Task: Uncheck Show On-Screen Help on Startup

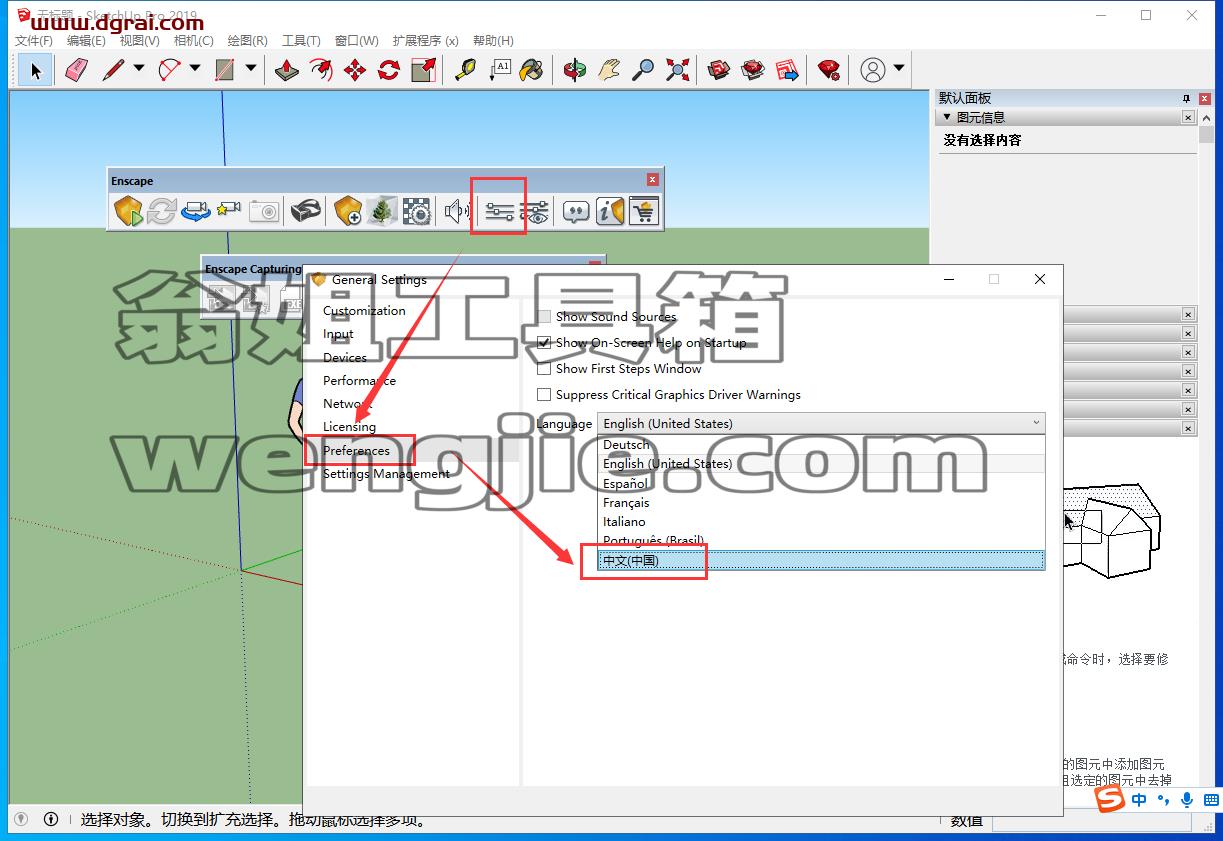Action: point(544,343)
